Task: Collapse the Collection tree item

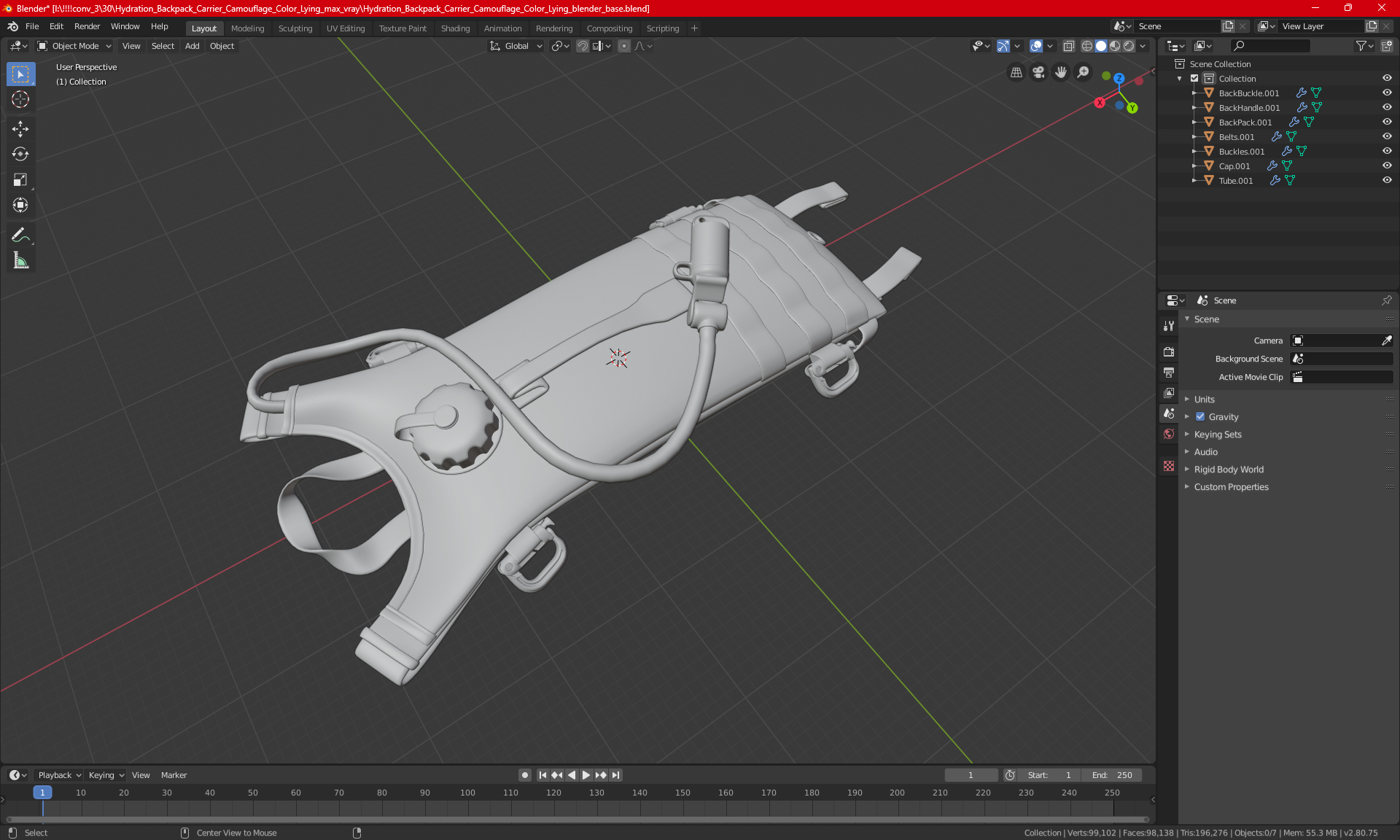Action: coord(1180,79)
